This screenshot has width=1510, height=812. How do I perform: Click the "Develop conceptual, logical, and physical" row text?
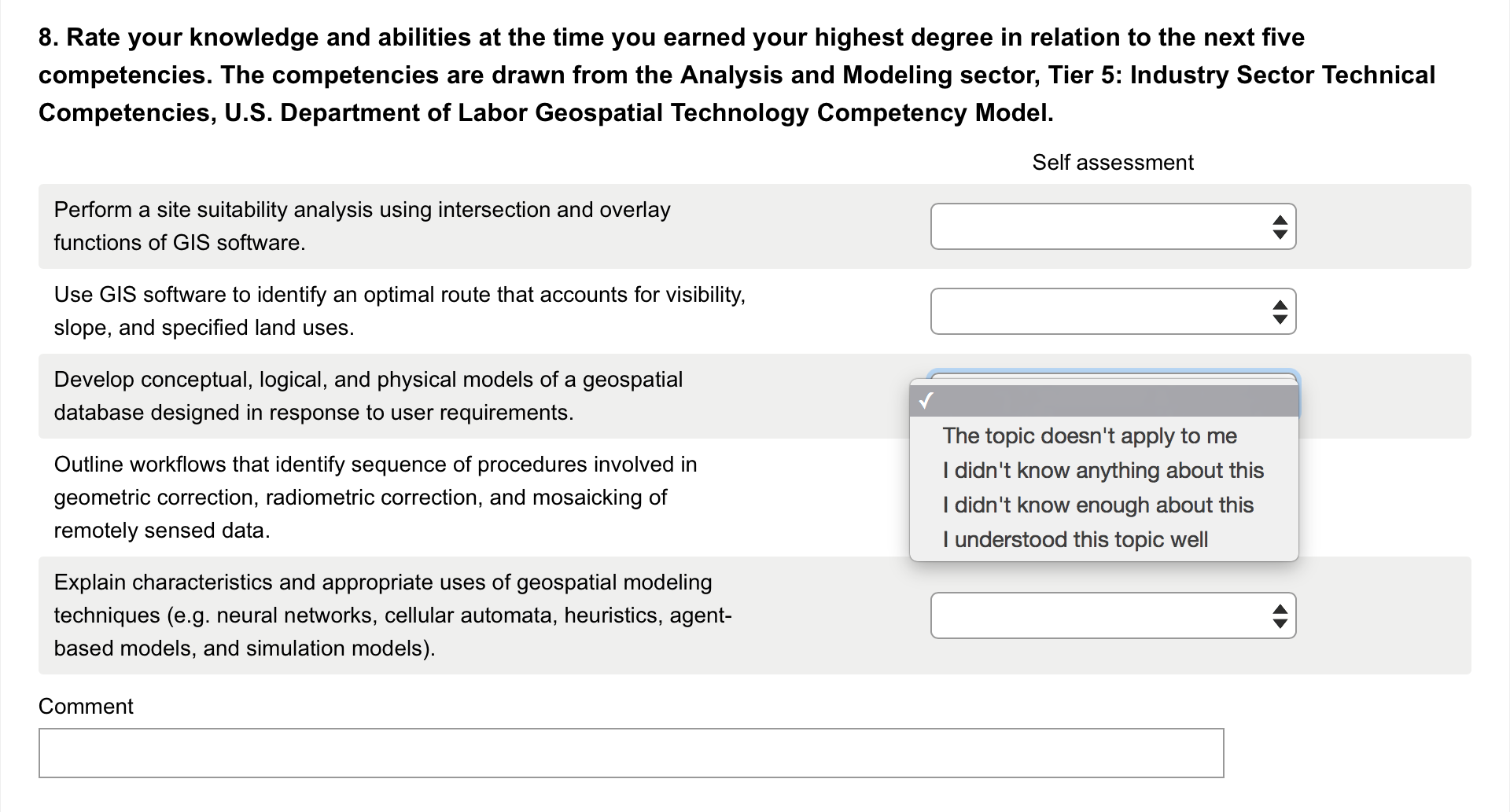pyautogui.click(x=368, y=396)
